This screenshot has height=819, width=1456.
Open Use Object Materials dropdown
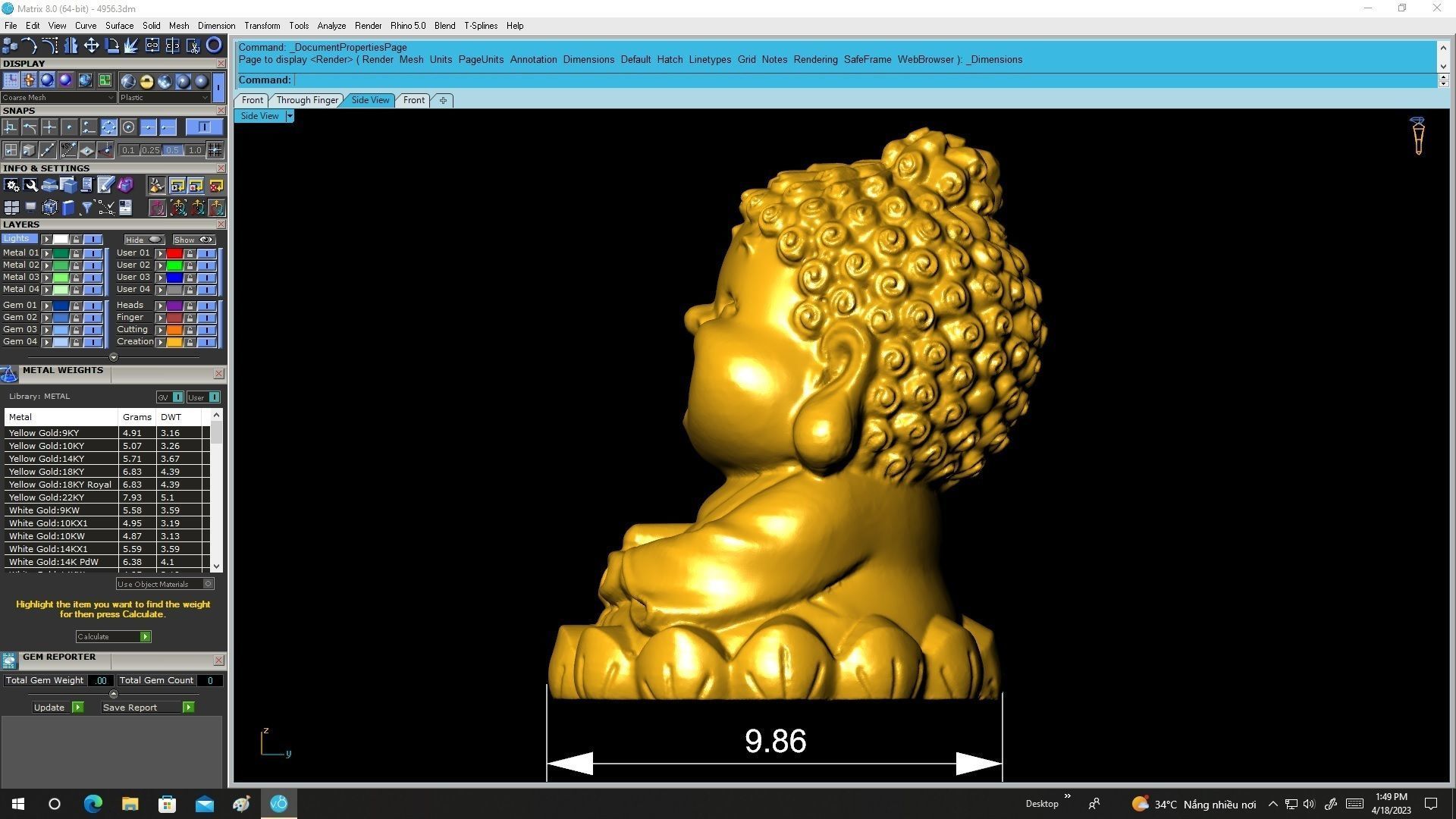click(165, 584)
